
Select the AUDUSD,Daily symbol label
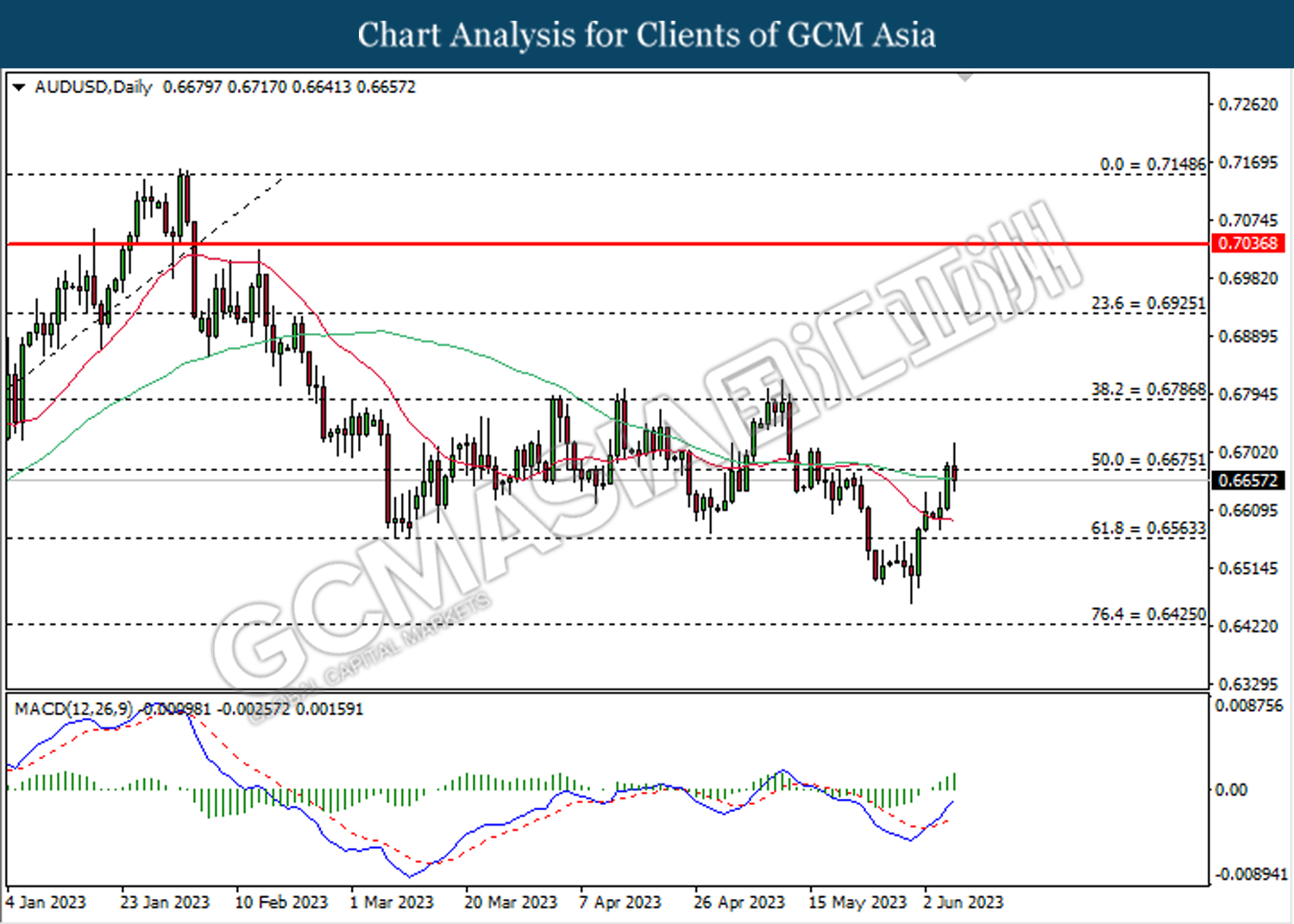pos(93,87)
